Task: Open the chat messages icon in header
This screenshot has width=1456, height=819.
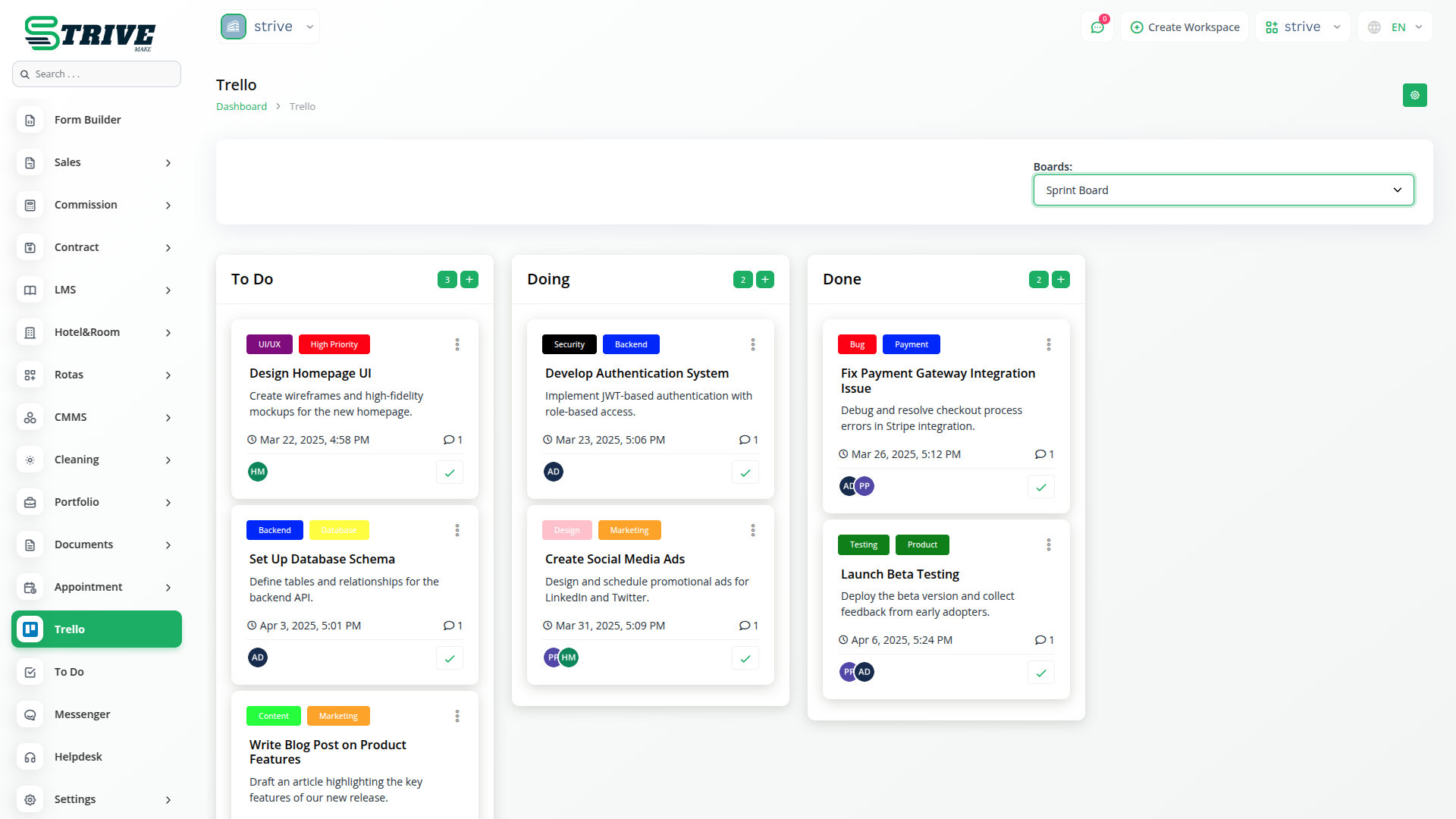Action: coord(1097,27)
